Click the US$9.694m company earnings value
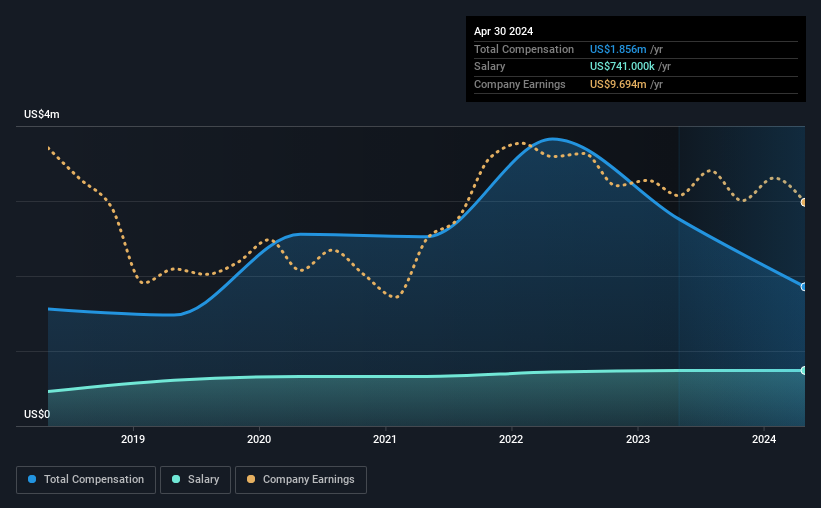This screenshot has width=821, height=508. coord(618,84)
